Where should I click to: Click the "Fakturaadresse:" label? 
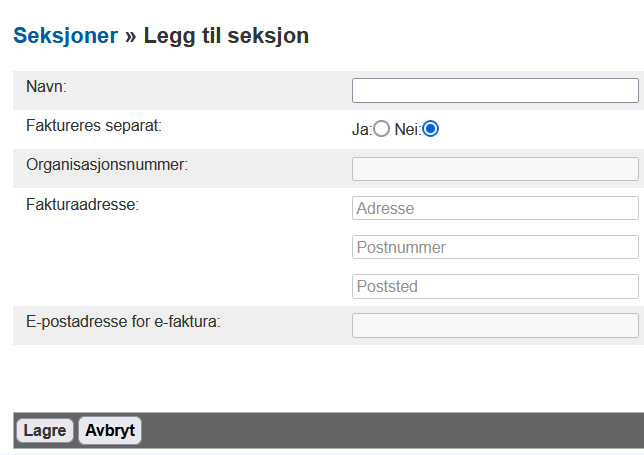coord(82,204)
